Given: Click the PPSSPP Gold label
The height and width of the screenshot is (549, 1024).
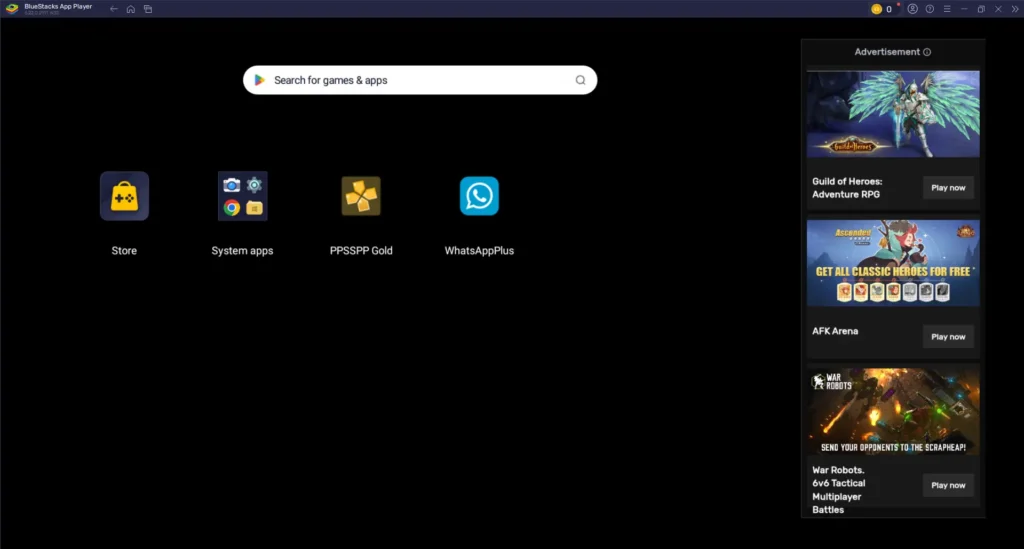Looking at the screenshot, I should [x=361, y=251].
